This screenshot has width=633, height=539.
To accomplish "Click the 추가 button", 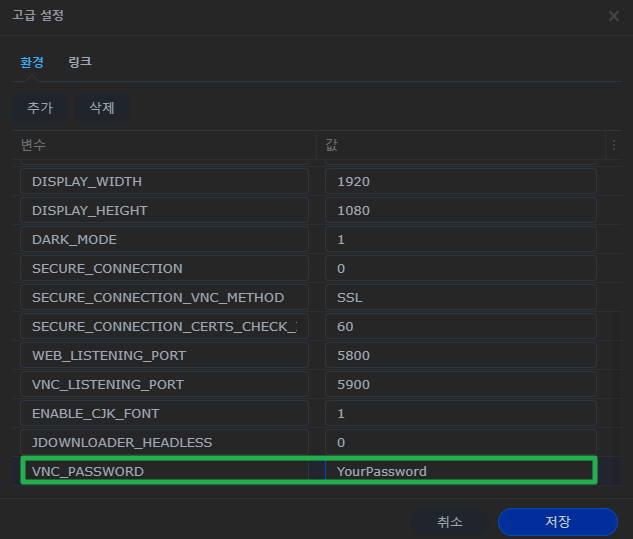I will click(x=40, y=108).
